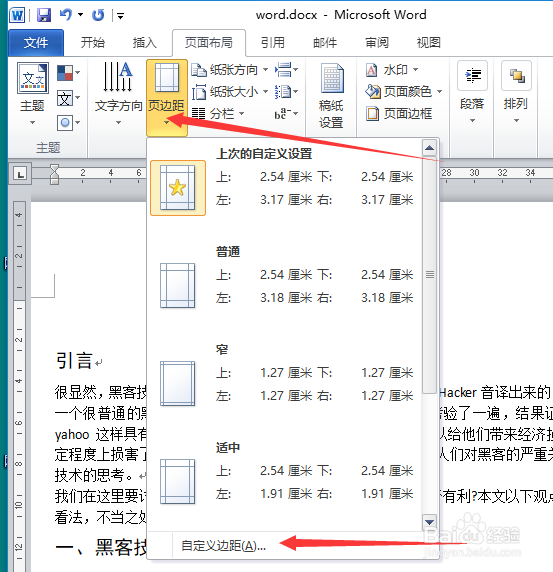The height and width of the screenshot is (572, 553).
Task: Click the margins gallery scrollbar thumb
Action: (429, 275)
